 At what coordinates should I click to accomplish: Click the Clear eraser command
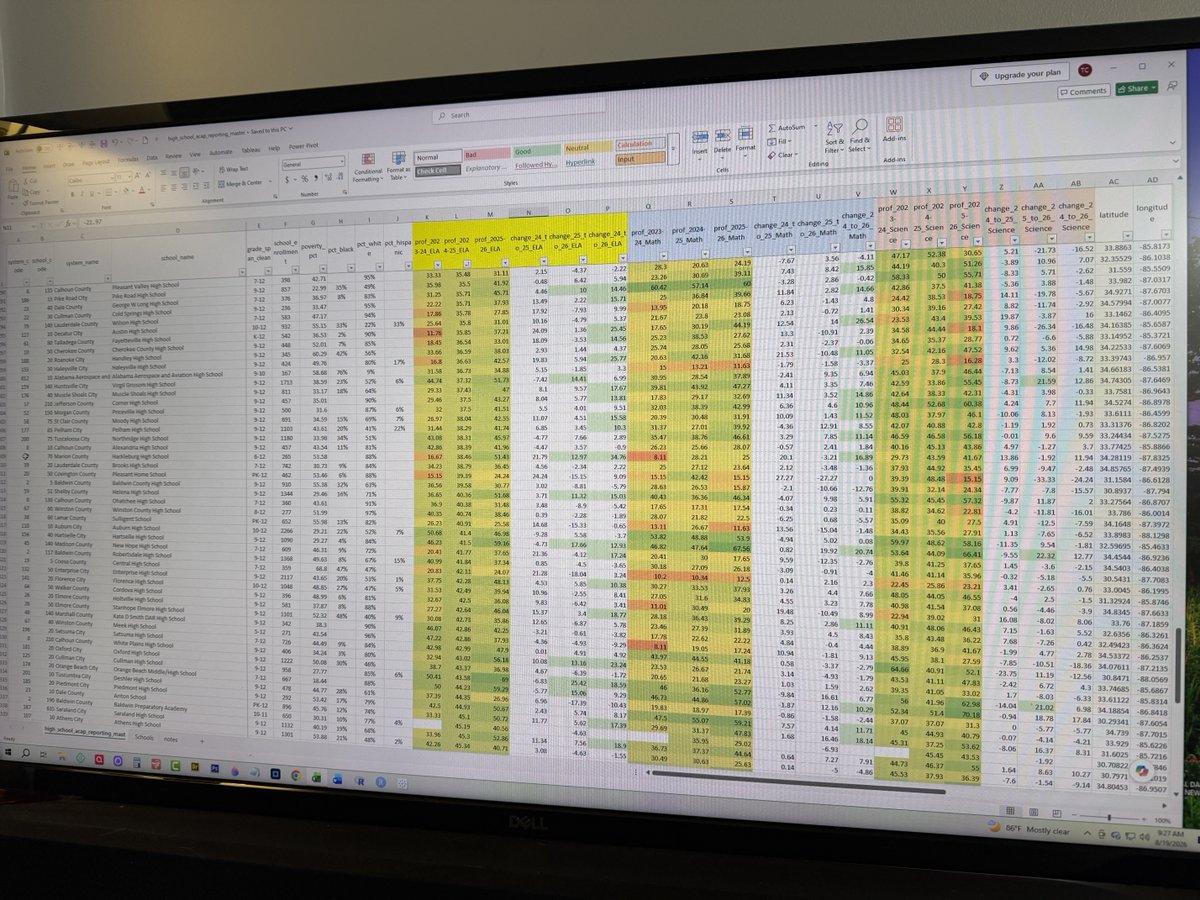coord(781,155)
